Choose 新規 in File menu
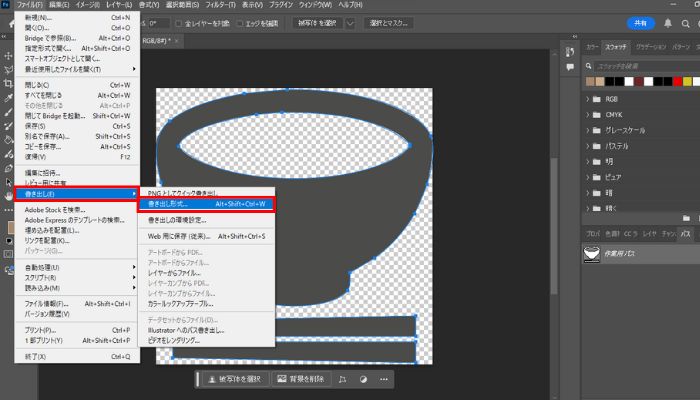700x400 pixels. click(x=78, y=17)
